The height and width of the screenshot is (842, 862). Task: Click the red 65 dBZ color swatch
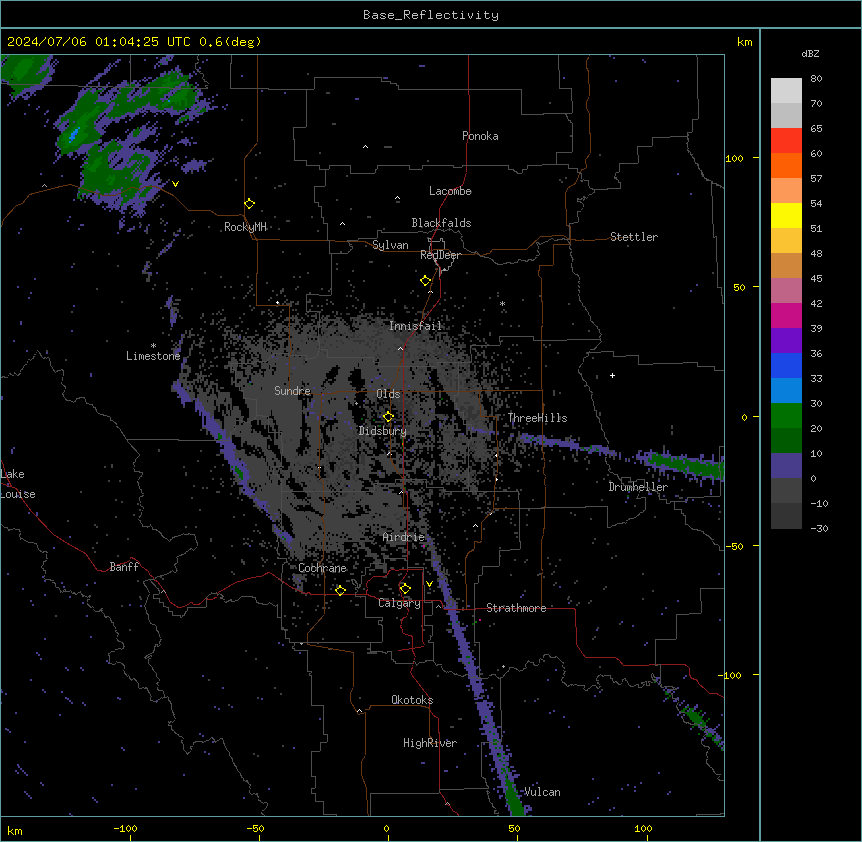[786, 140]
